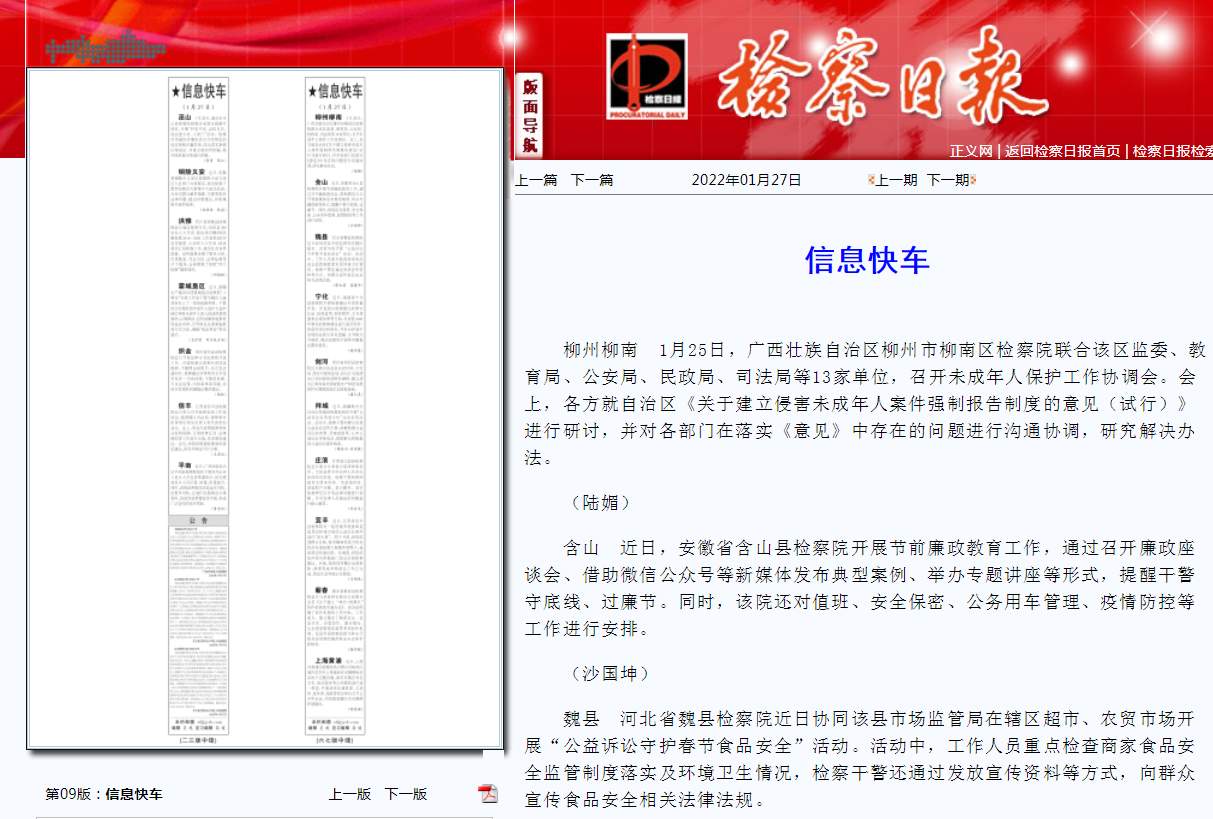This screenshot has width=1213, height=819.
Task: Click the 检察日报 calligraphy masthead title
Action: 868,77
